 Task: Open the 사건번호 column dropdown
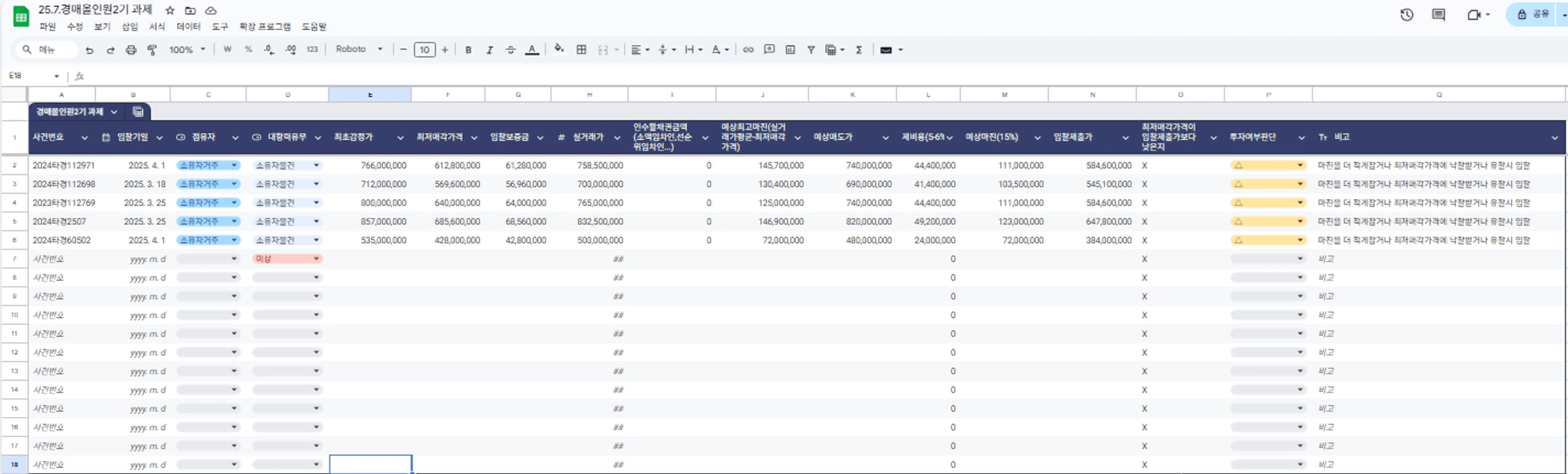tap(85, 138)
